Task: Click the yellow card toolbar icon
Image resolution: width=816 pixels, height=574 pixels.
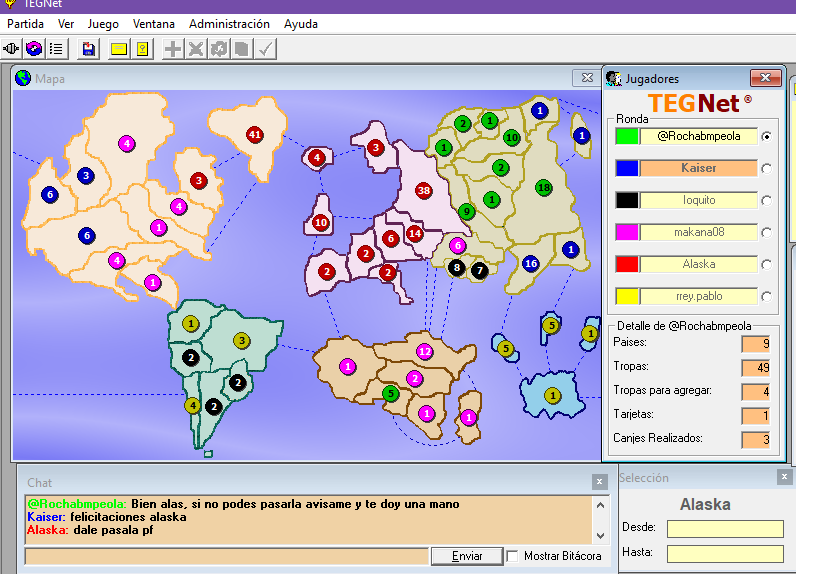Action: [x=118, y=48]
